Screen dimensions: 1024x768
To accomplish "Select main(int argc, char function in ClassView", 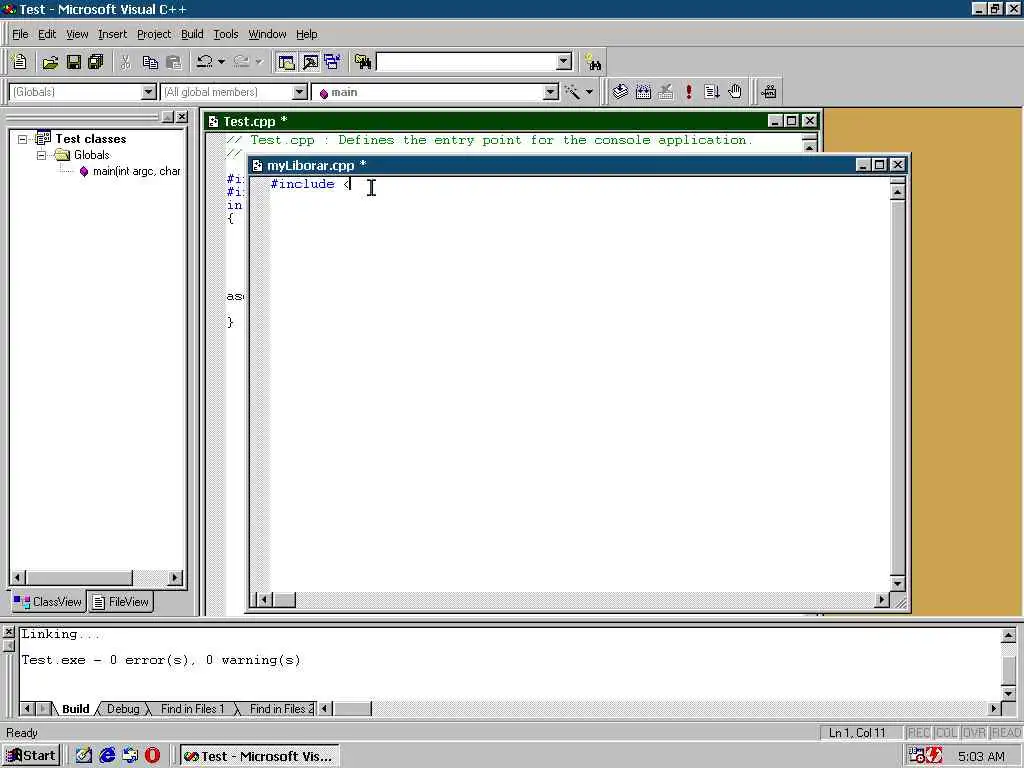I will click(136, 171).
